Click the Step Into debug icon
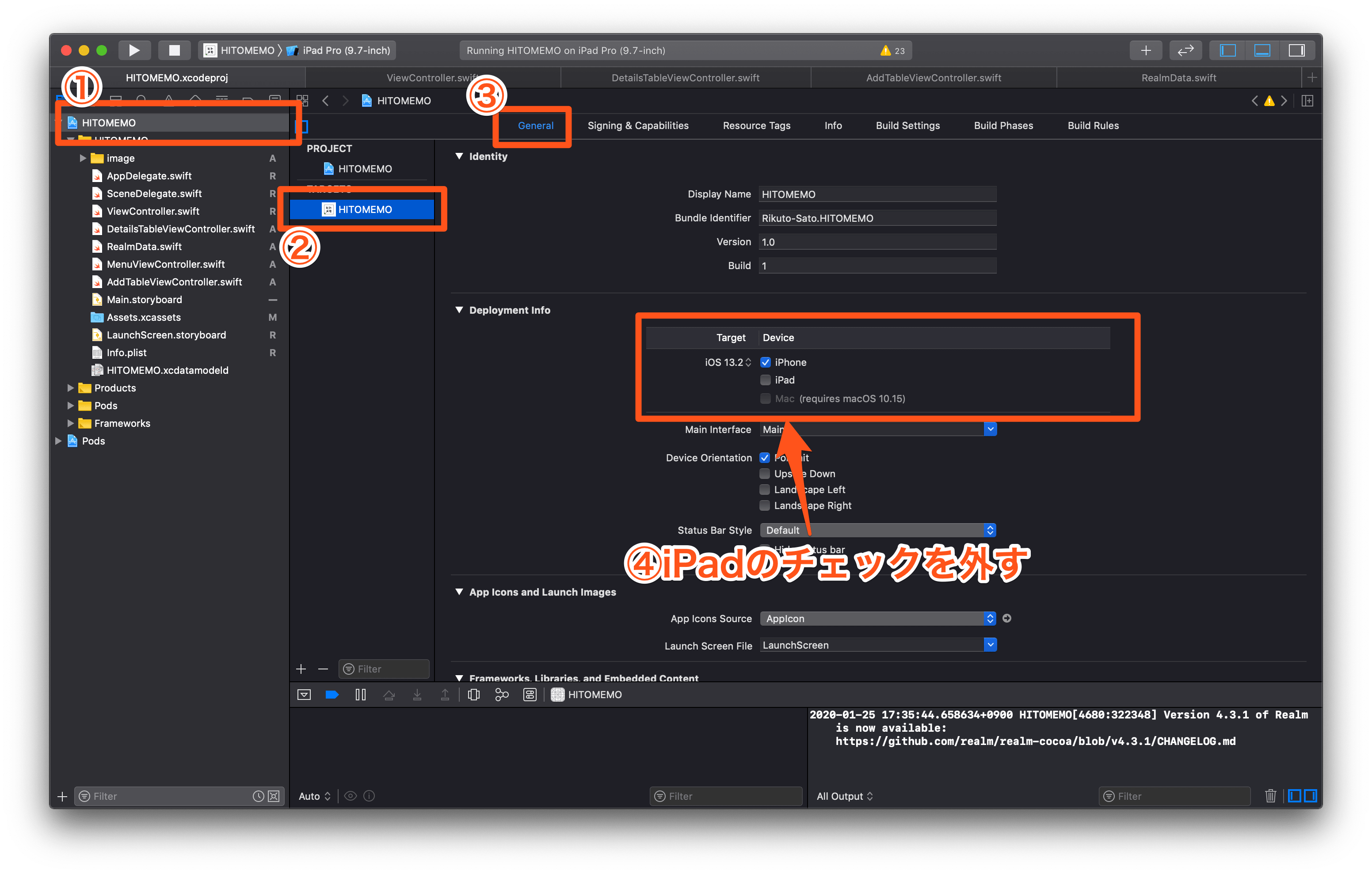Image resolution: width=1372 pixels, height=874 pixels. click(x=417, y=695)
